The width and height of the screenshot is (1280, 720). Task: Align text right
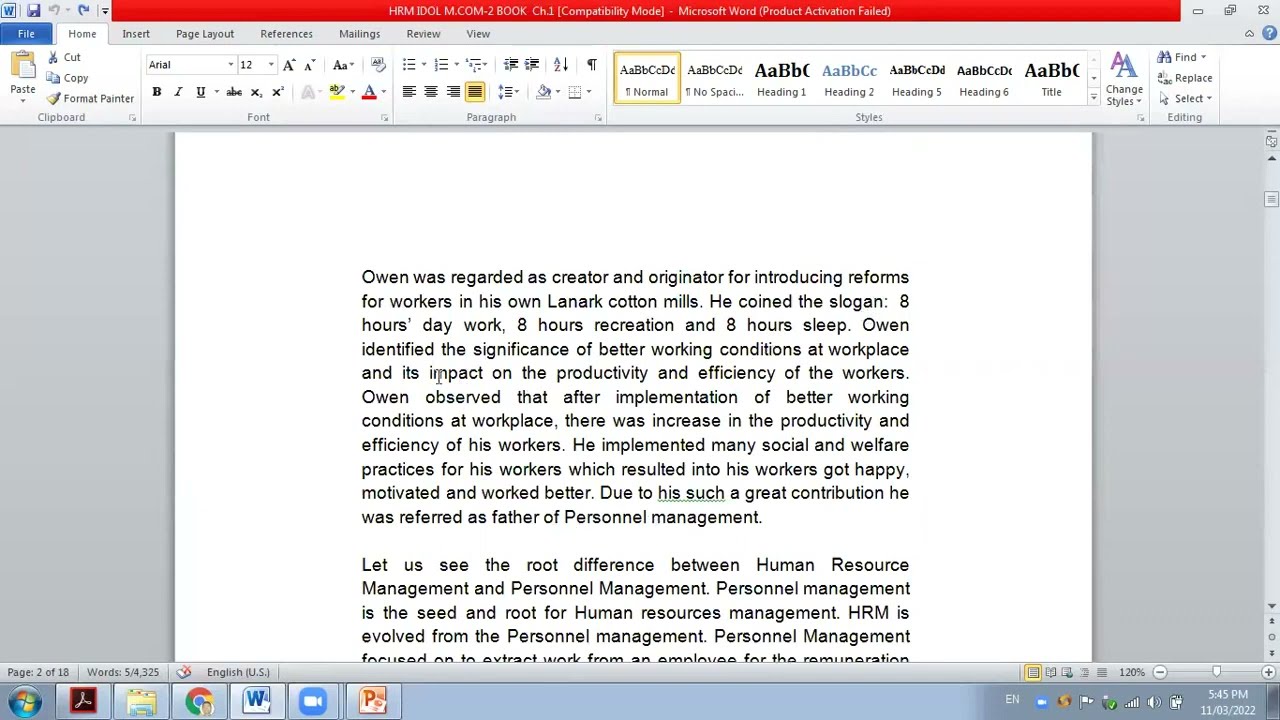[x=453, y=92]
